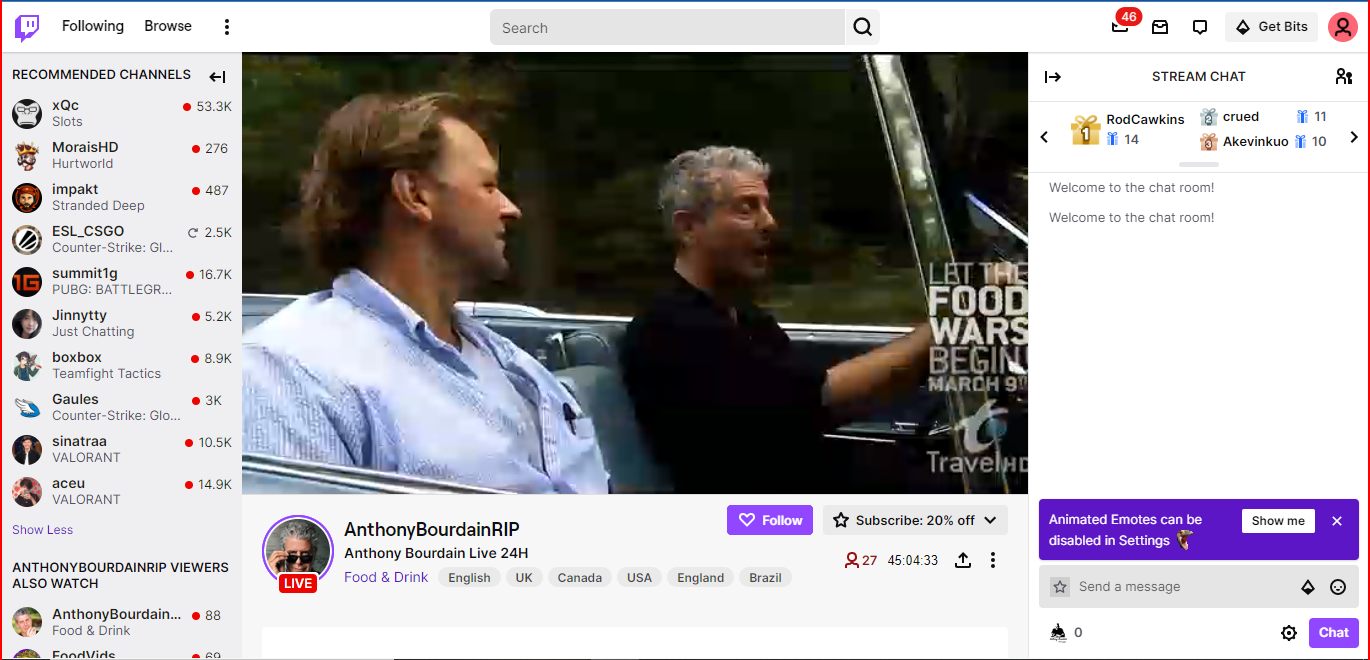Open the chat settings gear
1370x660 pixels.
pos(1289,632)
